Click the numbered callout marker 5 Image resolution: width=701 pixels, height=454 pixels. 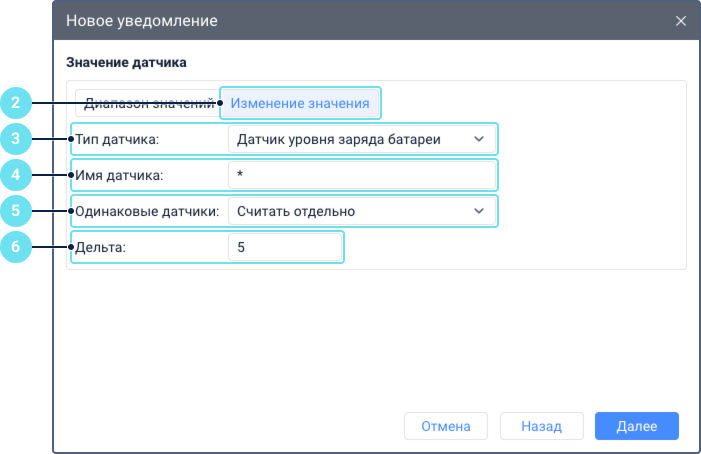pos(17,211)
